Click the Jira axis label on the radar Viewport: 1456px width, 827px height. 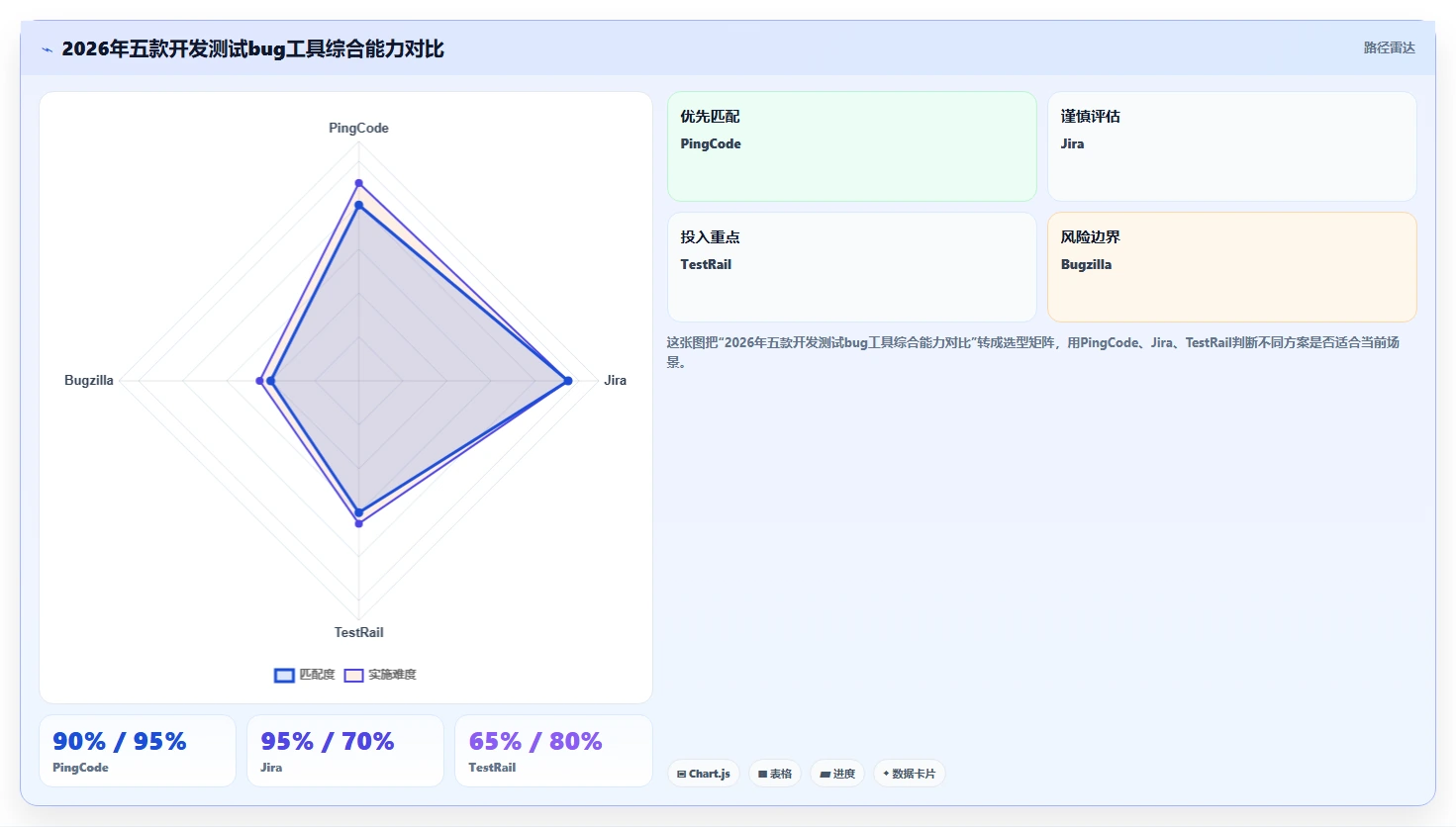pyautogui.click(x=615, y=380)
